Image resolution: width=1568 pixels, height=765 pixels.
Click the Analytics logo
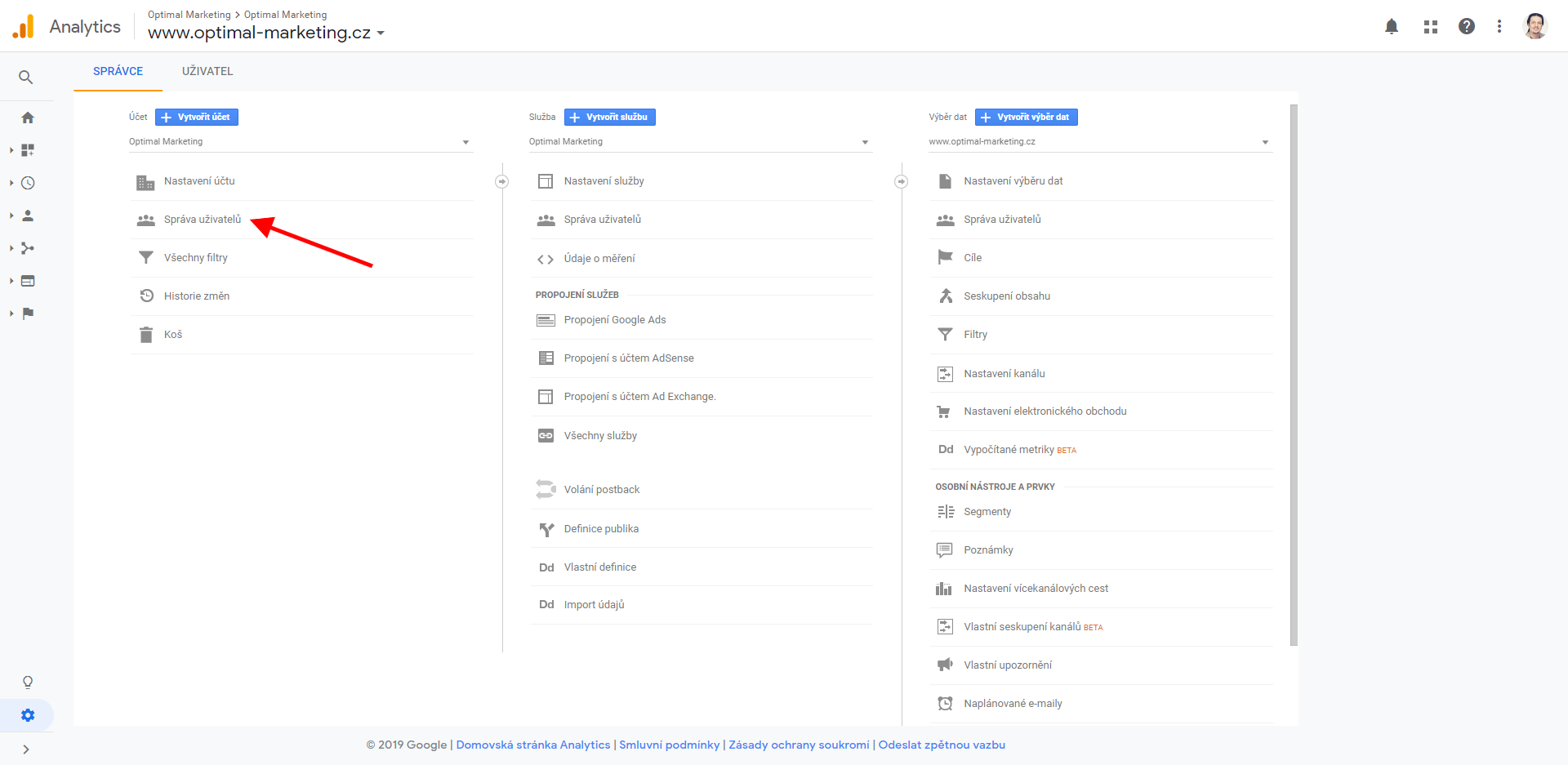point(24,26)
